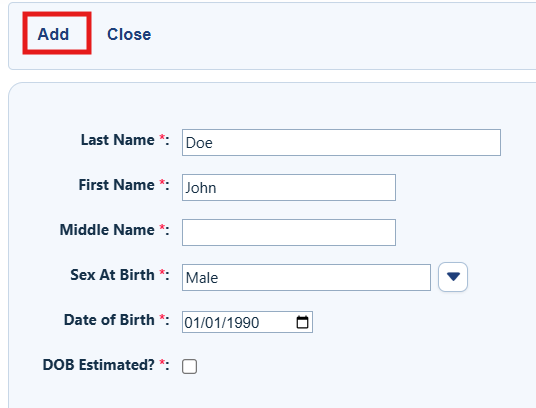Select the Sex At Birth box showing Male

click(306, 277)
